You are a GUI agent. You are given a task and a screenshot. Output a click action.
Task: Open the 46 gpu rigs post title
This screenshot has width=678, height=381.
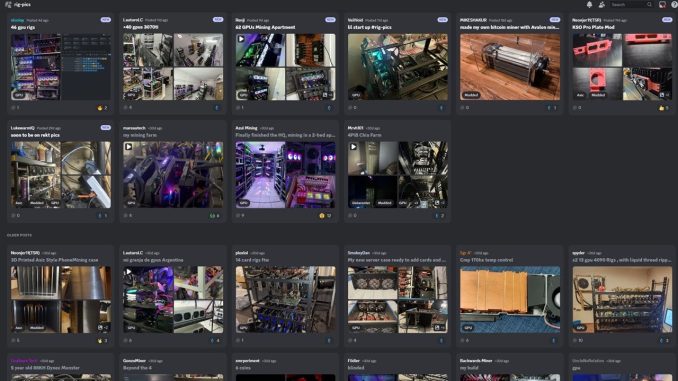(23, 27)
